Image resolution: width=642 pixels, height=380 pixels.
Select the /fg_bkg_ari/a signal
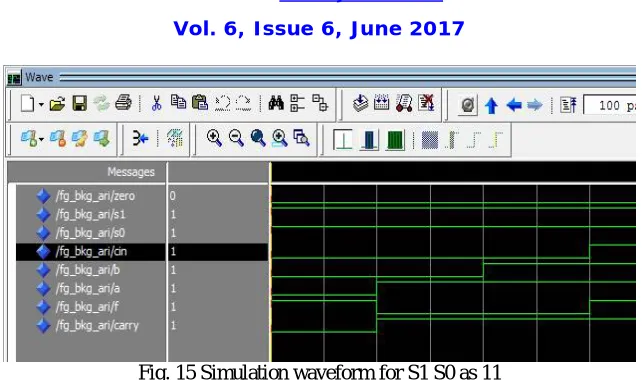pyautogui.click(x=88, y=288)
